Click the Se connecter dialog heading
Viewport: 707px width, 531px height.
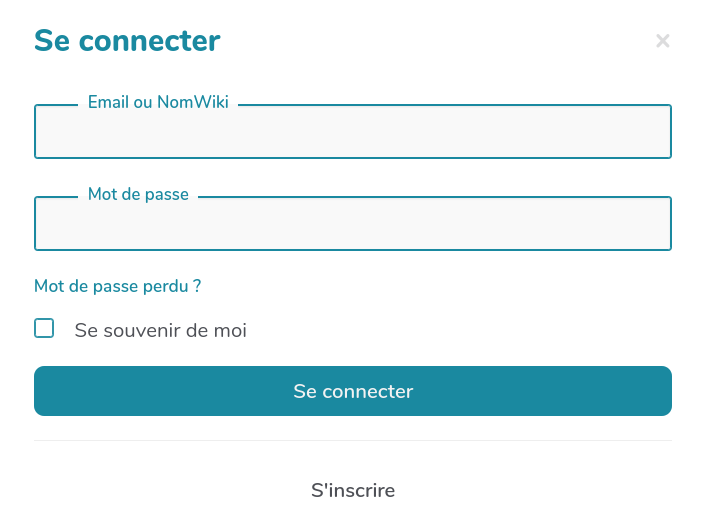click(x=127, y=41)
